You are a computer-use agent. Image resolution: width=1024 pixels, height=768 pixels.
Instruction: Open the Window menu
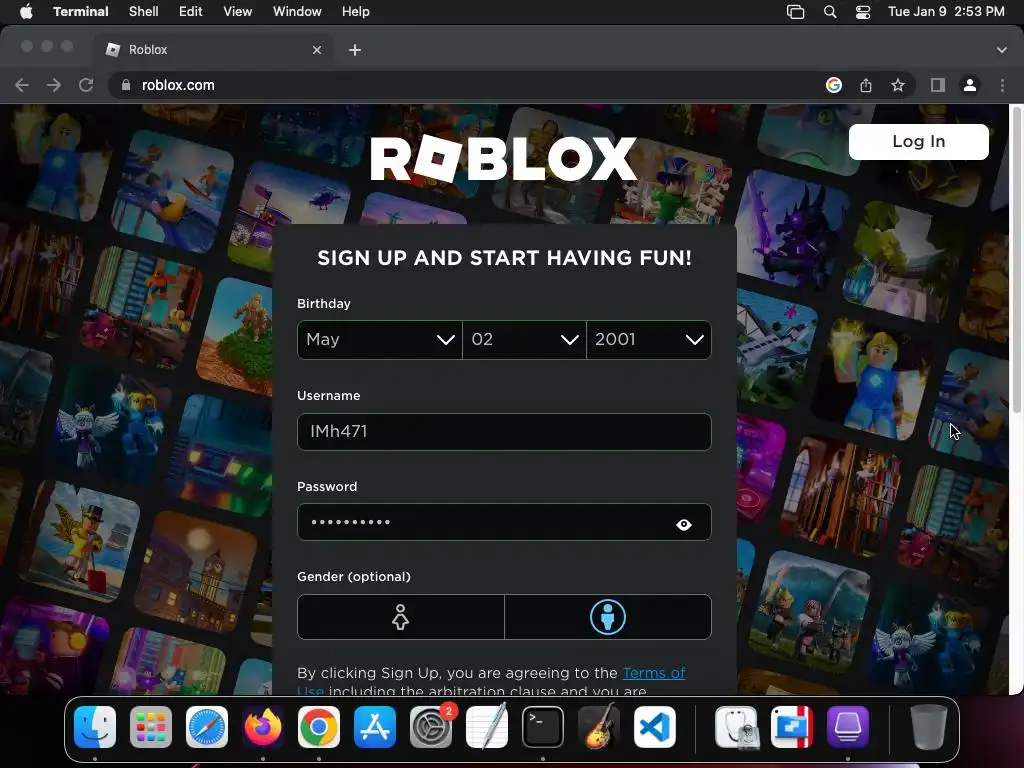[297, 12]
